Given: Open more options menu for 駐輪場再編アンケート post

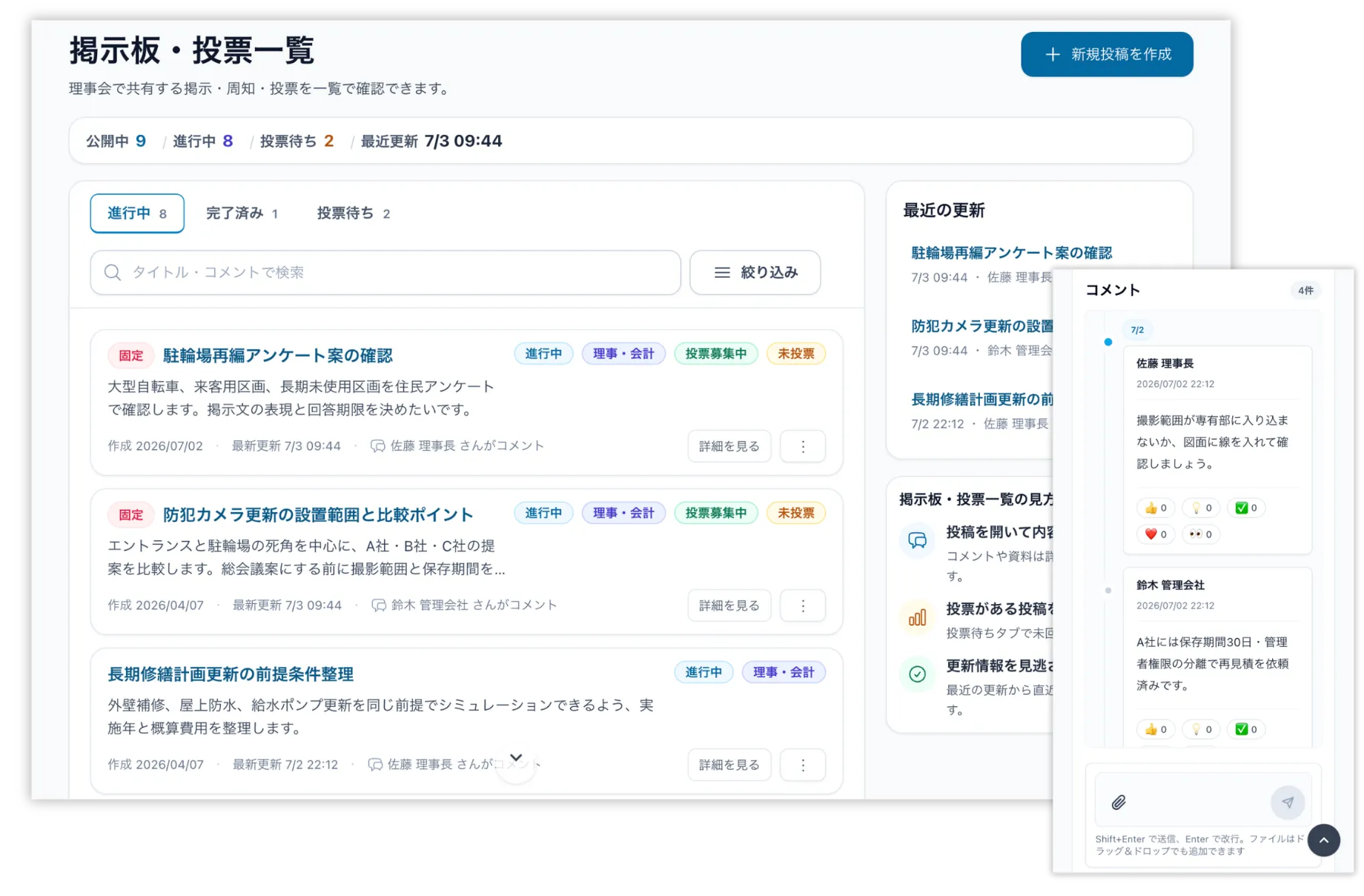Looking at the screenshot, I should 803,446.
